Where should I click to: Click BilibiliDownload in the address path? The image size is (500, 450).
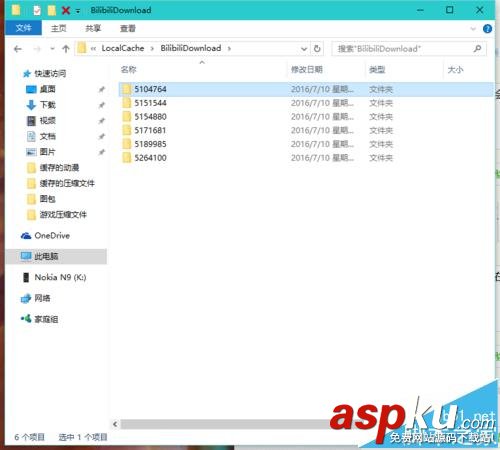pyautogui.click(x=191, y=48)
